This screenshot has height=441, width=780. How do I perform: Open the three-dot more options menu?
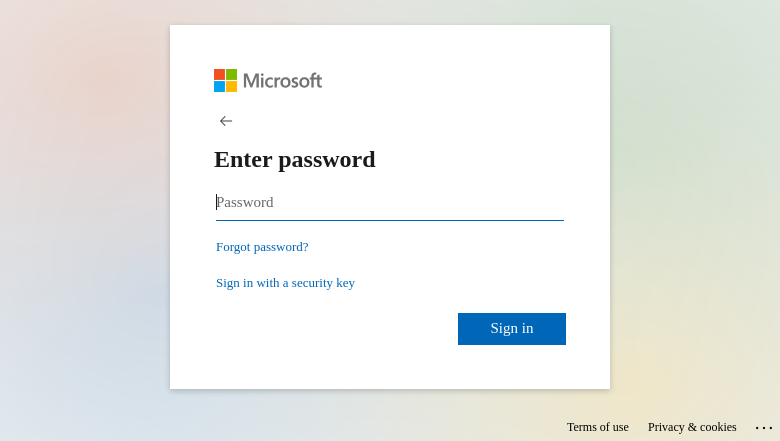[x=764, y=428]
